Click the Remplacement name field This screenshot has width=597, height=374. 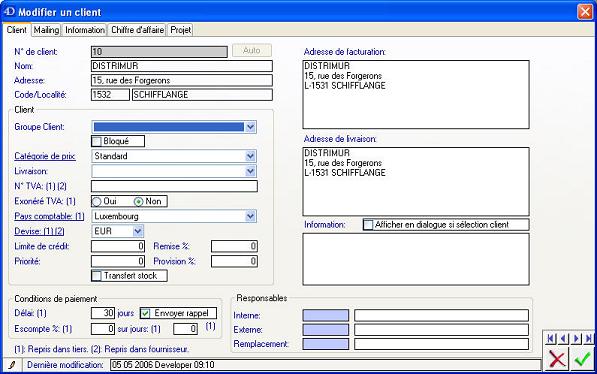pos(442,344)
